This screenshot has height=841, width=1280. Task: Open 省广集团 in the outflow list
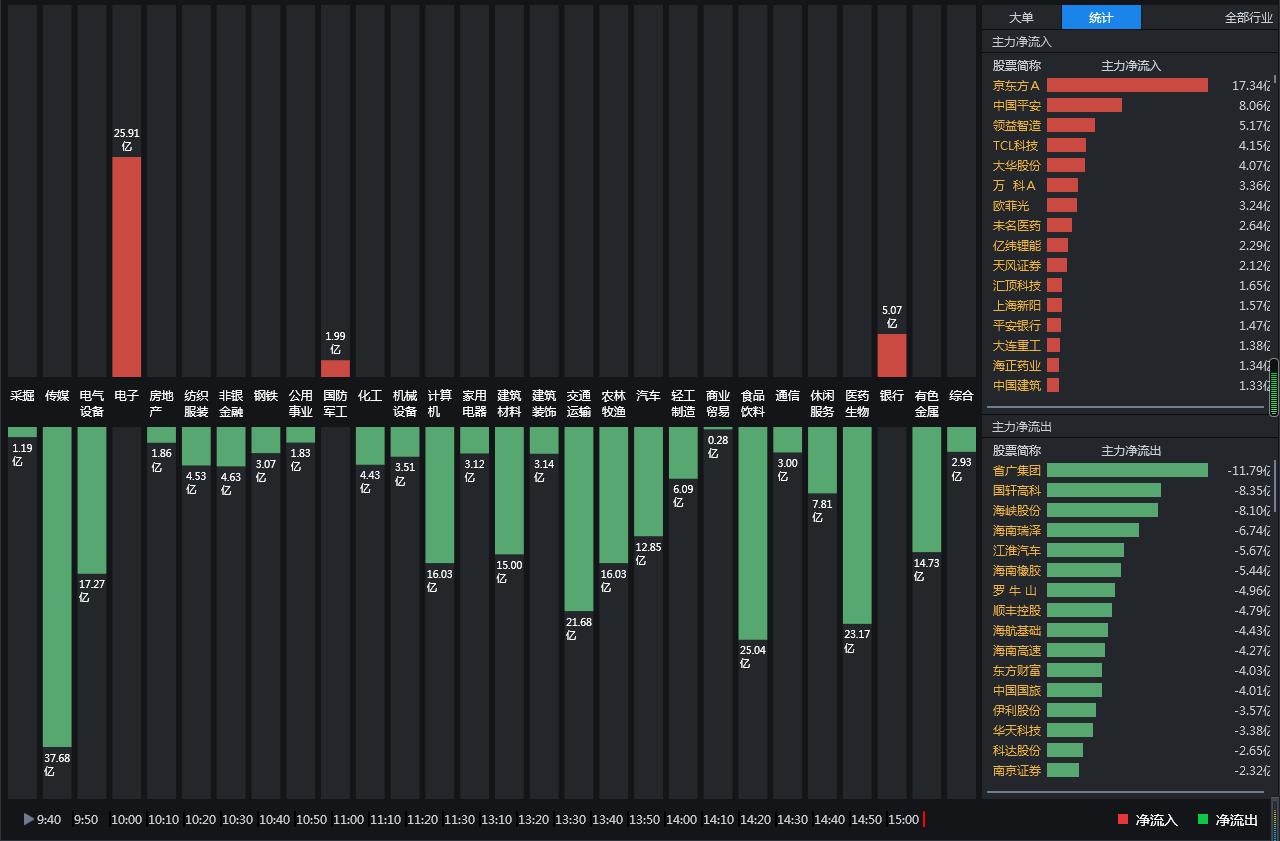(1016, 470)
